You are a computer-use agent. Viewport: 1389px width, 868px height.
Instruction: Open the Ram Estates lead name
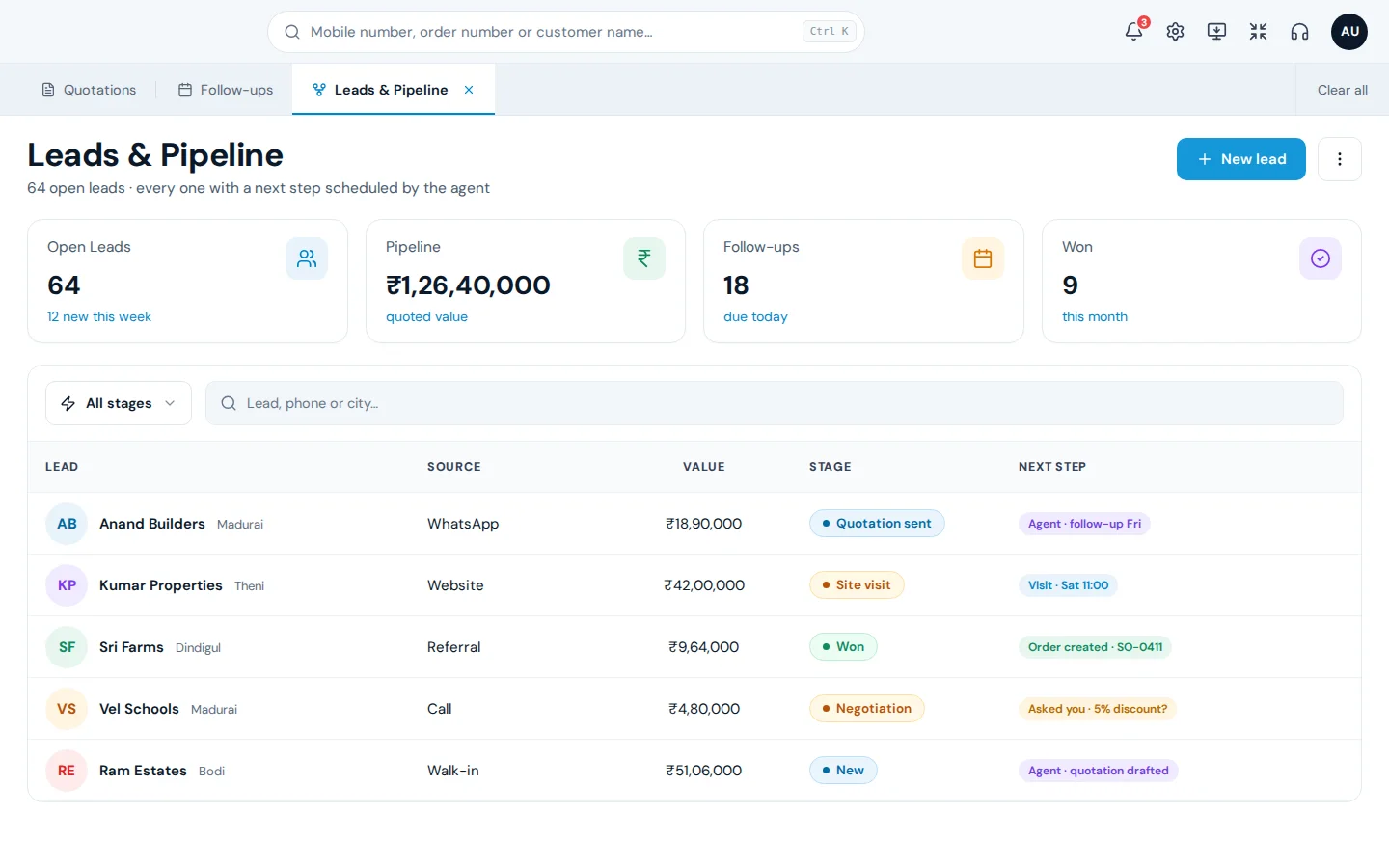(143, 771)
